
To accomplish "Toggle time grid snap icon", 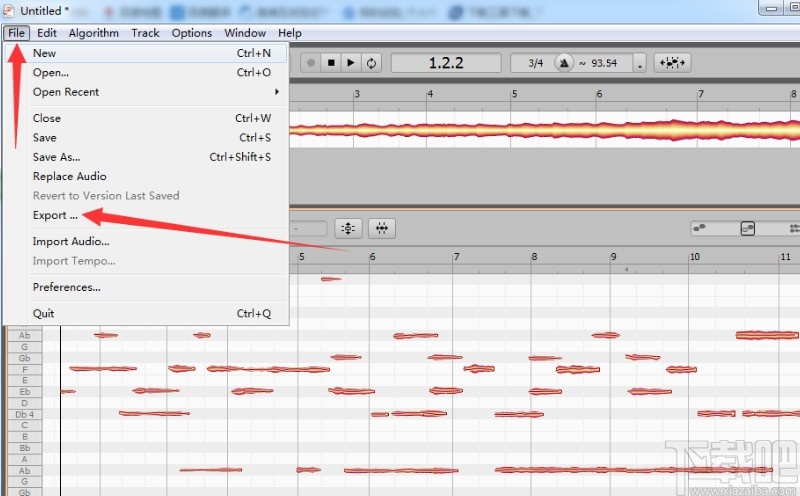I will tap(382, 229).
